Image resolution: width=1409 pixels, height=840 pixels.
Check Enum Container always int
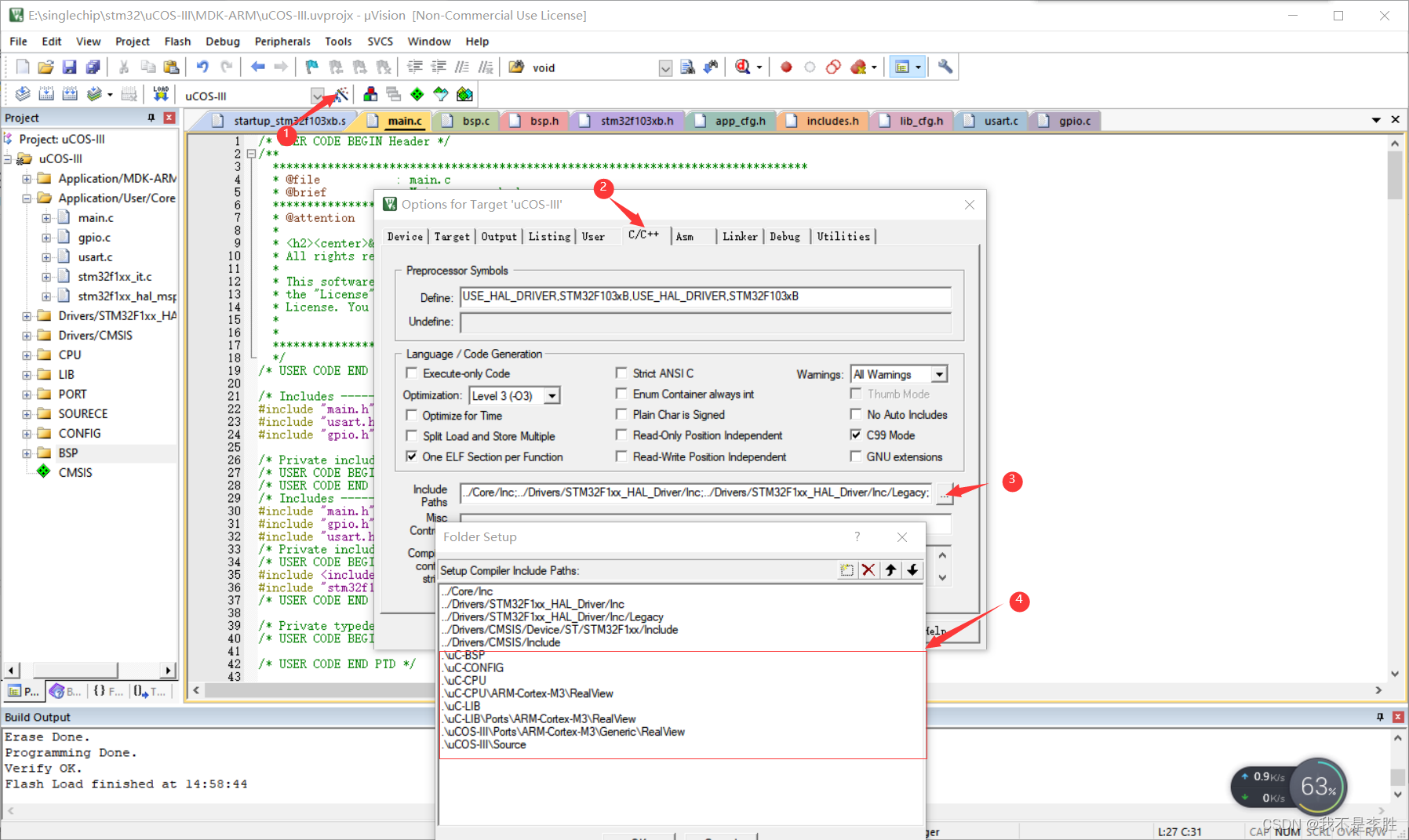coord(621,394)
